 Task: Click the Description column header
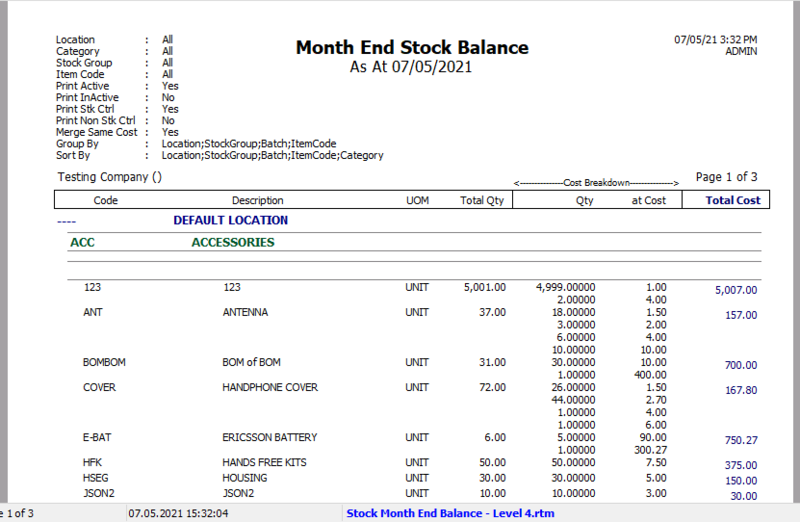coord(257,200)
